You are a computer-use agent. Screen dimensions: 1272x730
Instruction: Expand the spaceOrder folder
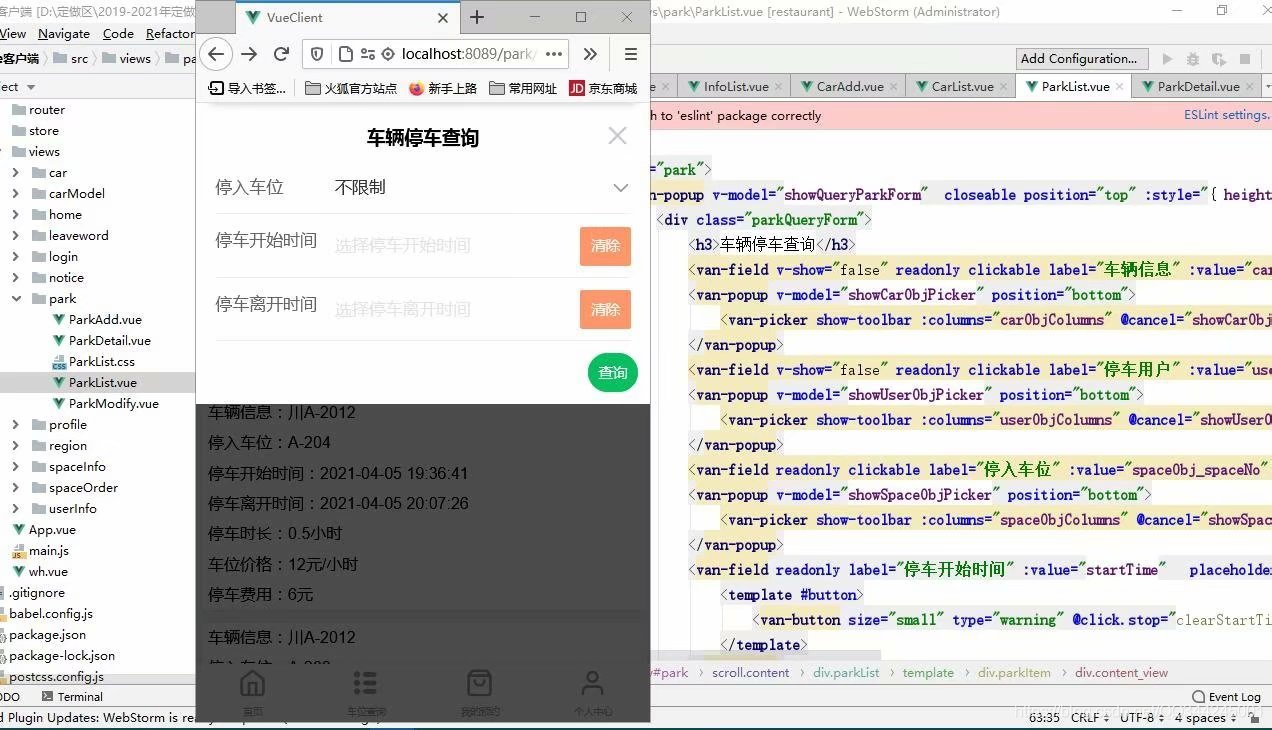(15, 488)
